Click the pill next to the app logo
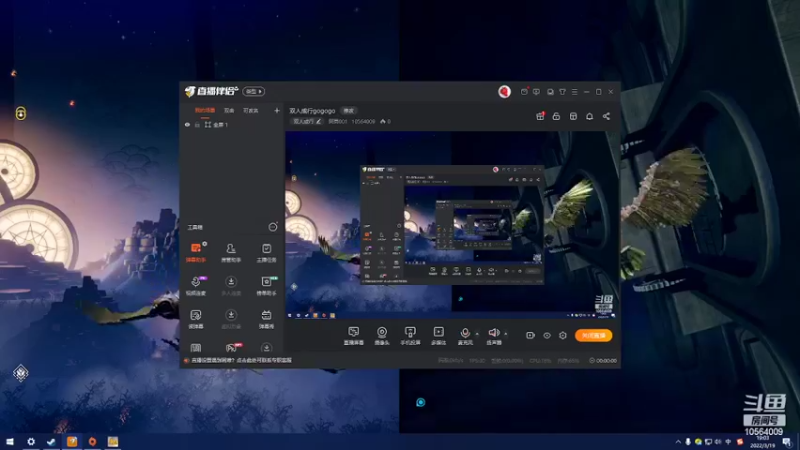 [254, 91]
